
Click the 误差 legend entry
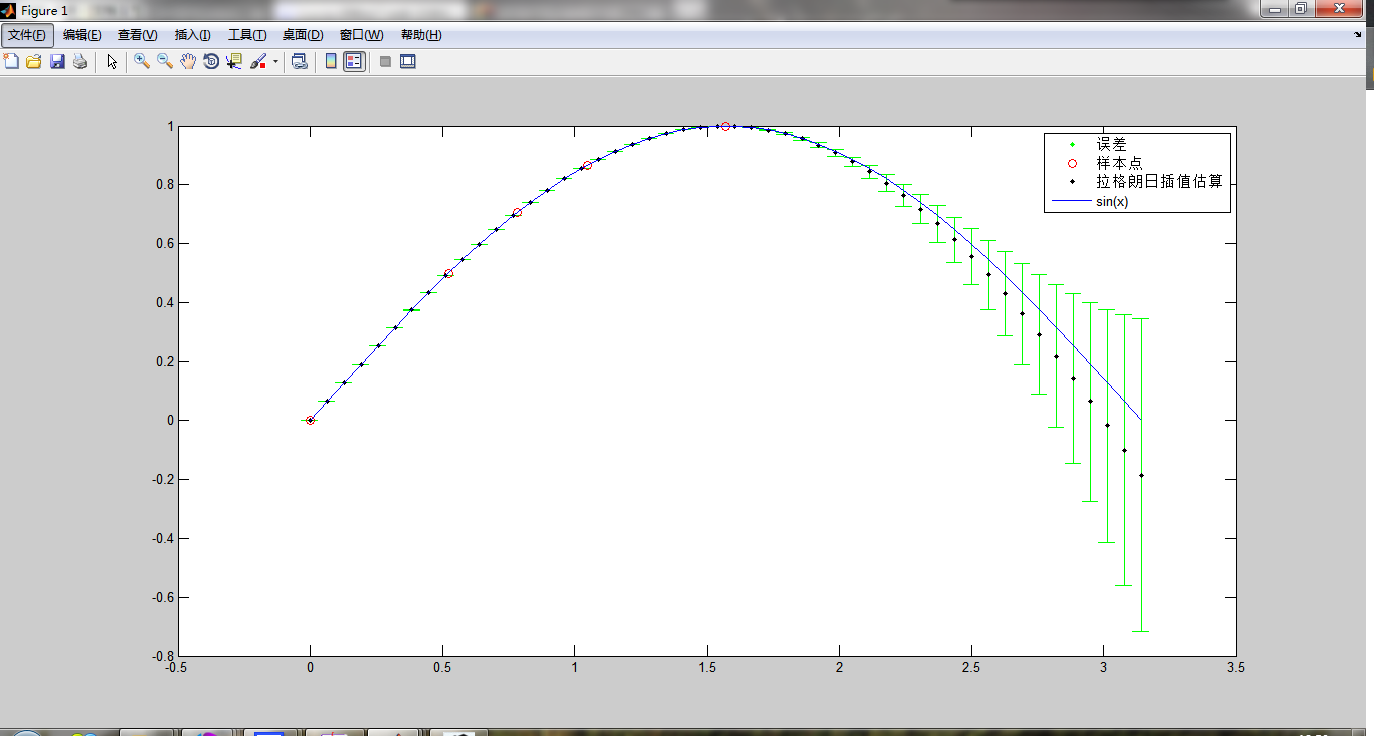pos(1111,144)
